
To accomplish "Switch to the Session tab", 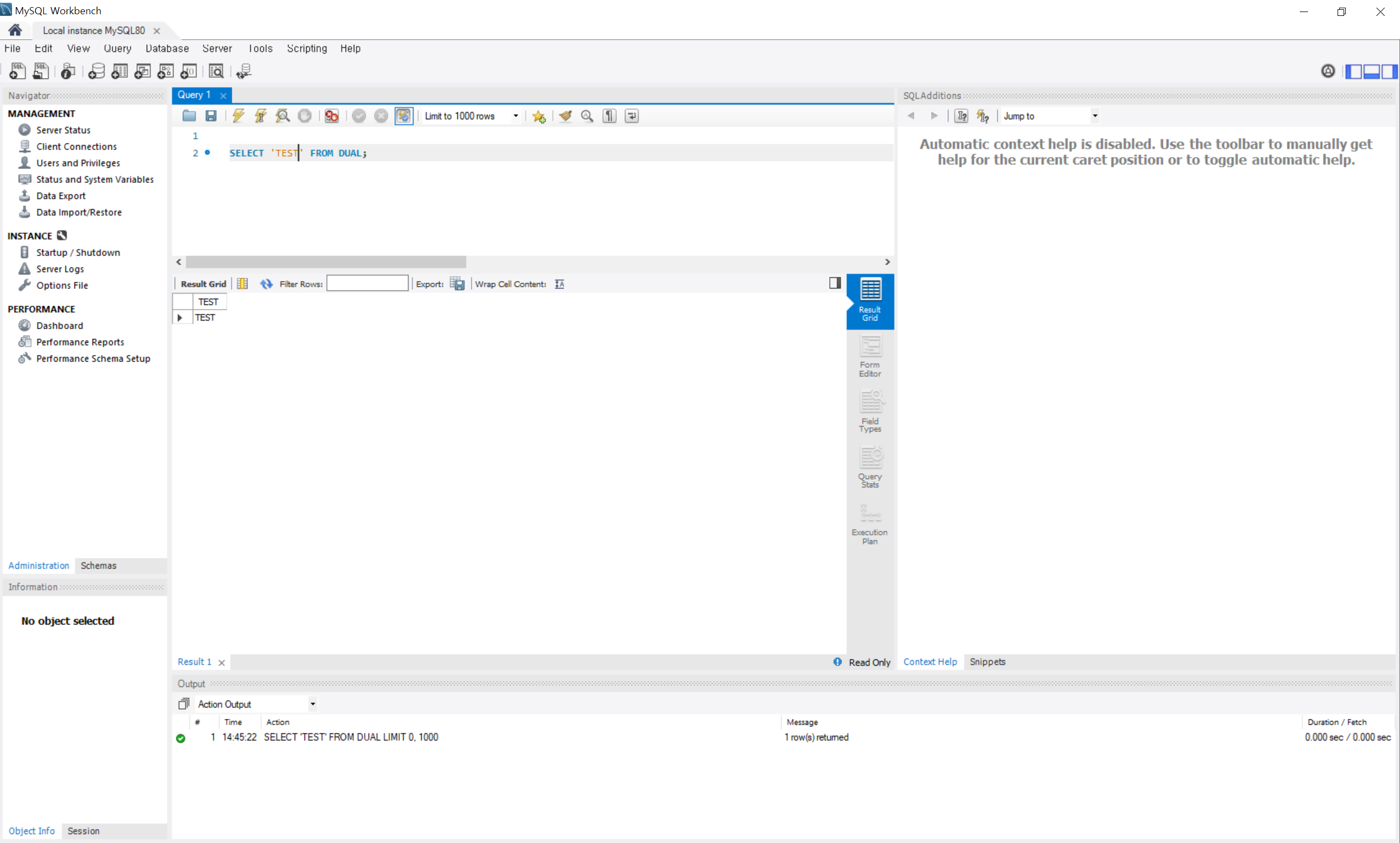I will [83, 831].
